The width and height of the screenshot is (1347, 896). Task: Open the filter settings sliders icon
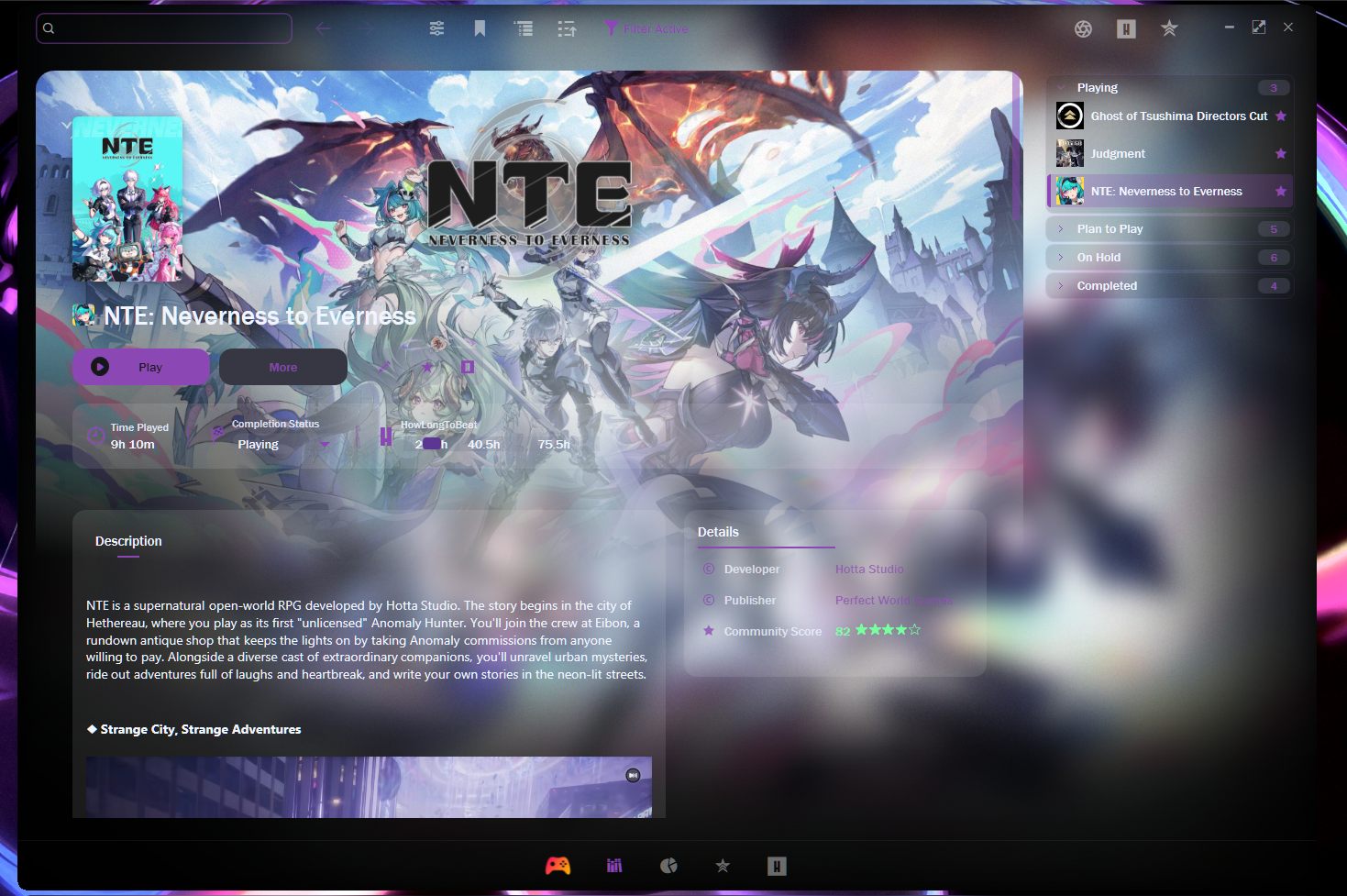[436, 28]
